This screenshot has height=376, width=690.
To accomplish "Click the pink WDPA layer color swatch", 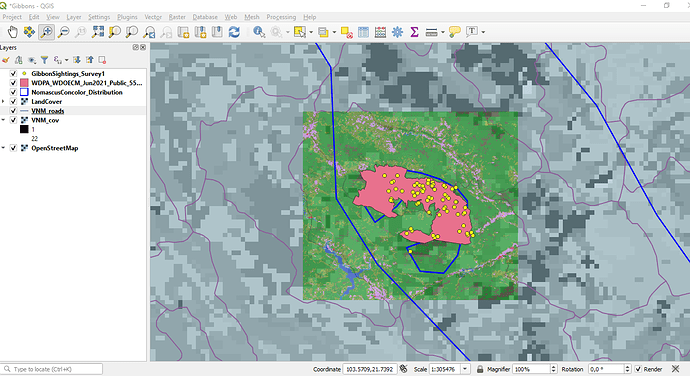I will [24, 83].
